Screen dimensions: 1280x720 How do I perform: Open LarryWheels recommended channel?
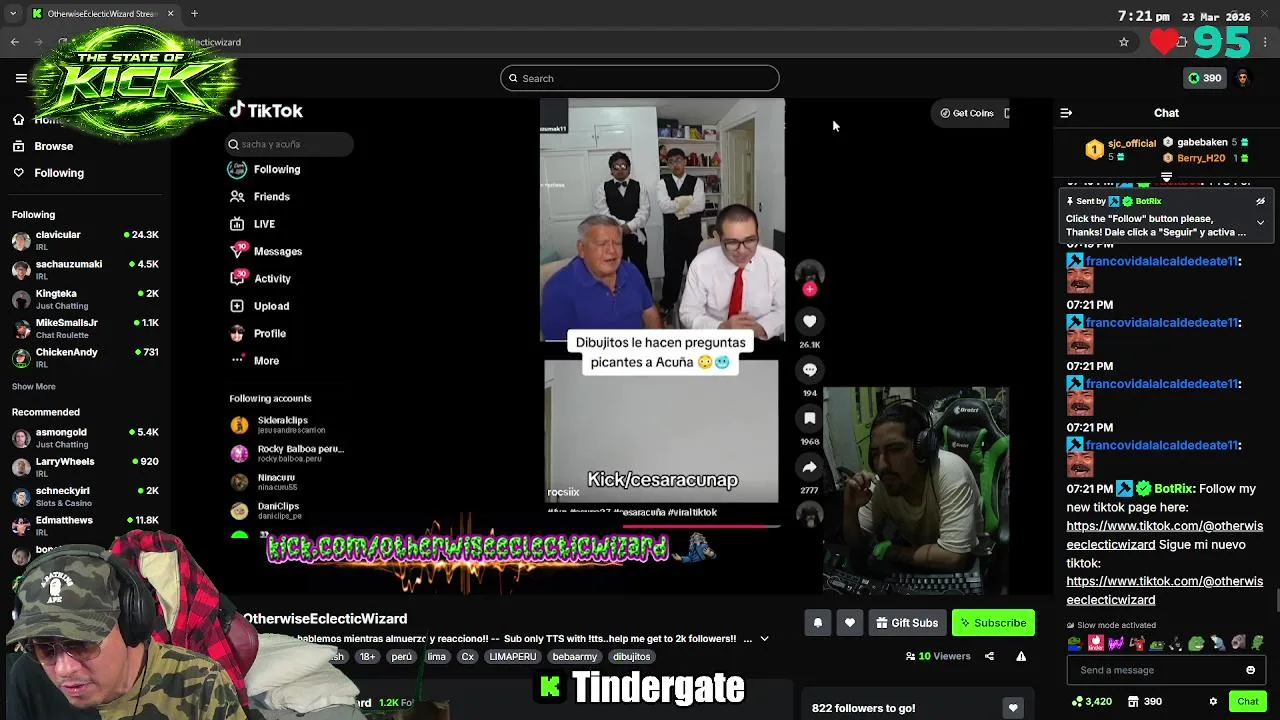[85, 466]
